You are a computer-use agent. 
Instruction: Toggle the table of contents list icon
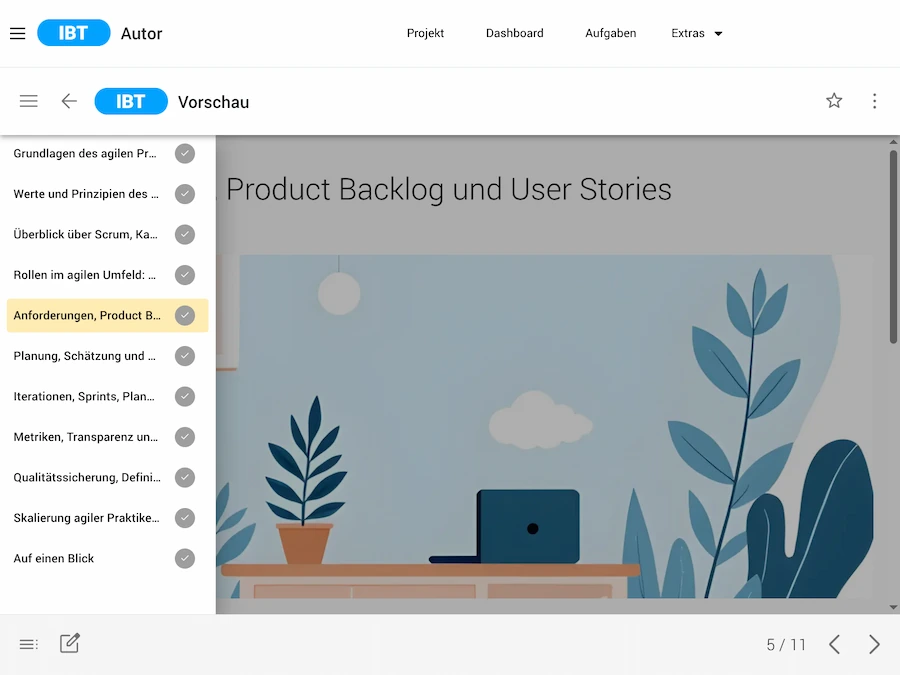click(29, 644)
